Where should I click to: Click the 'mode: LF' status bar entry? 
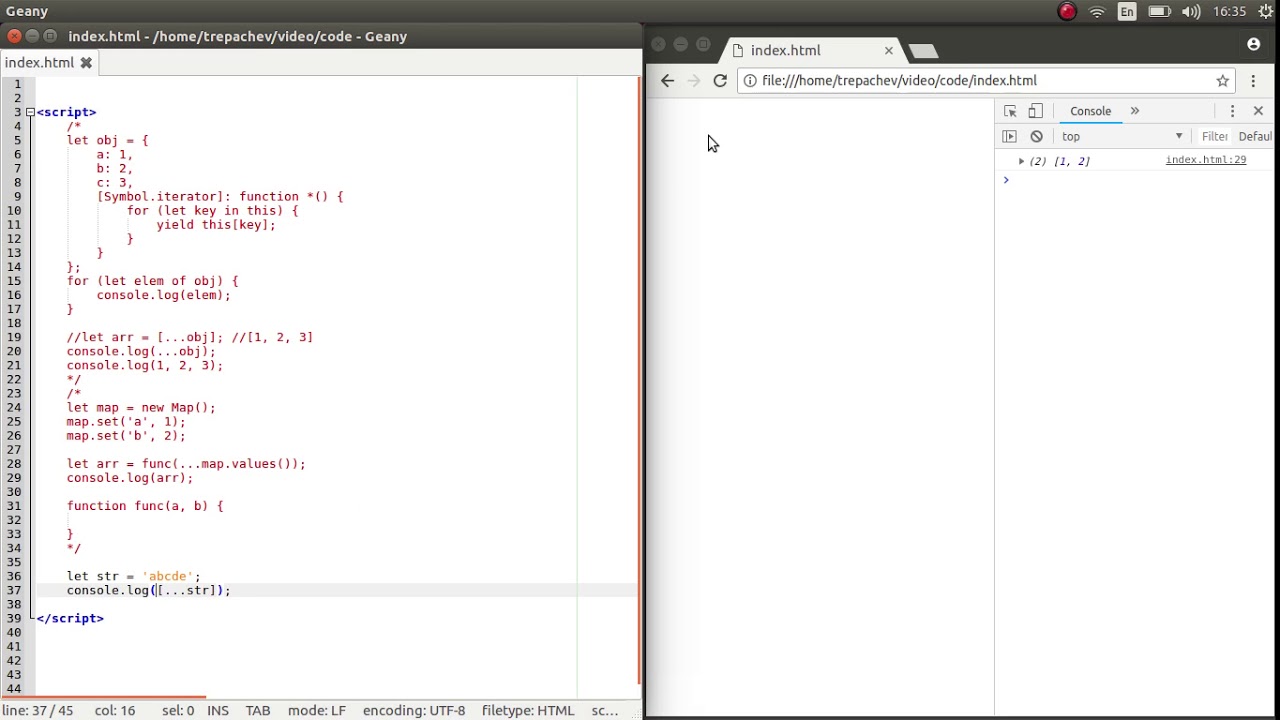pyautogui.click(x=316, y=711)
